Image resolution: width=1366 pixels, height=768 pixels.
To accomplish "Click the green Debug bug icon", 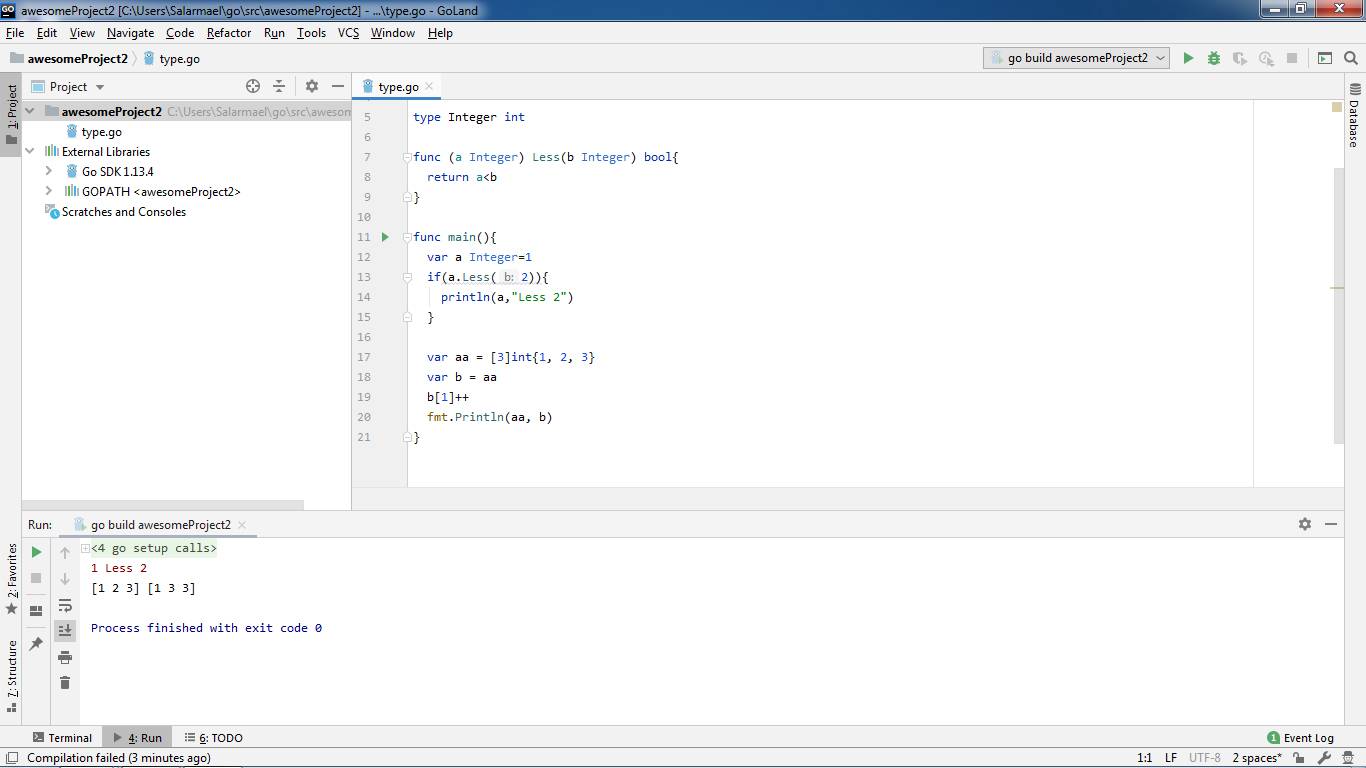I will [1214, 58].
